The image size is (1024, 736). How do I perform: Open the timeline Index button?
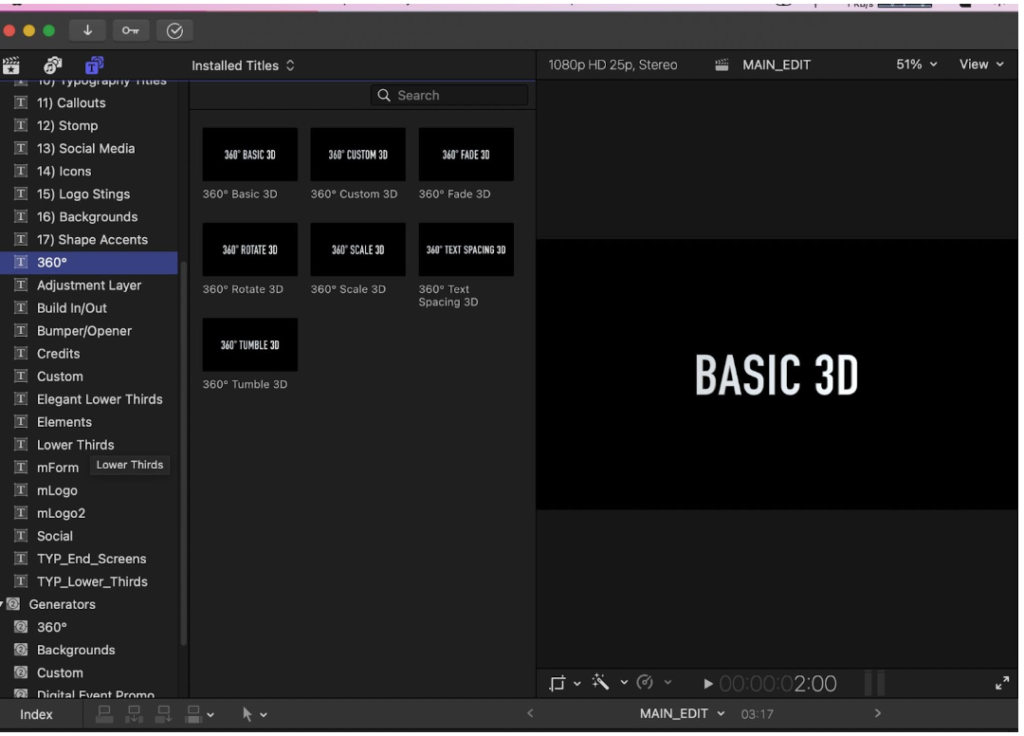(x=36, y=714)
